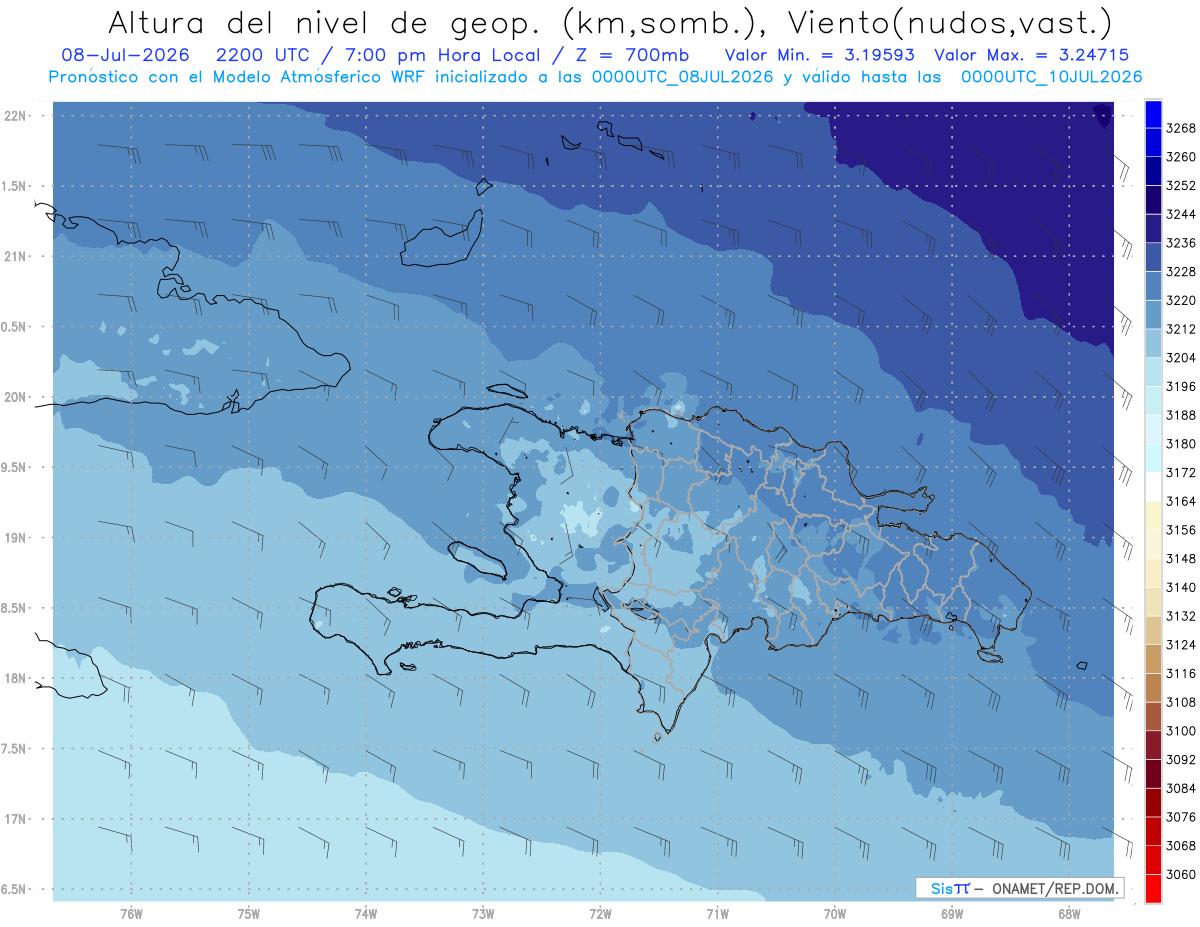Click the '70W' longitude label
Viewport: 1200px width, 927px height.
click(835, 914)
